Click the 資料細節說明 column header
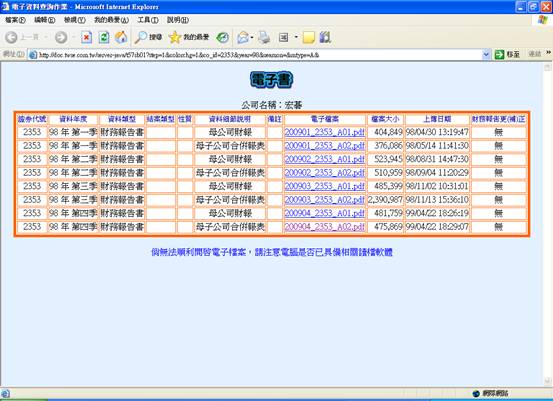 tap(230, 119)
